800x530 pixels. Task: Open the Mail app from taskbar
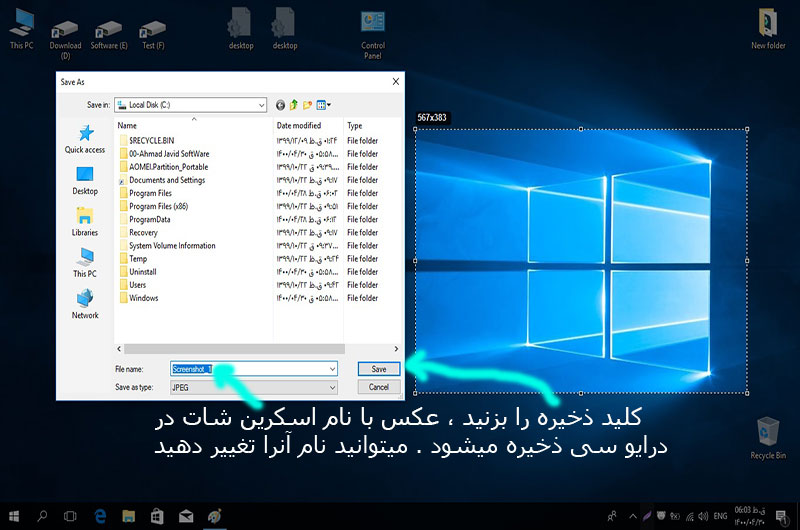[x=186, y=516]
